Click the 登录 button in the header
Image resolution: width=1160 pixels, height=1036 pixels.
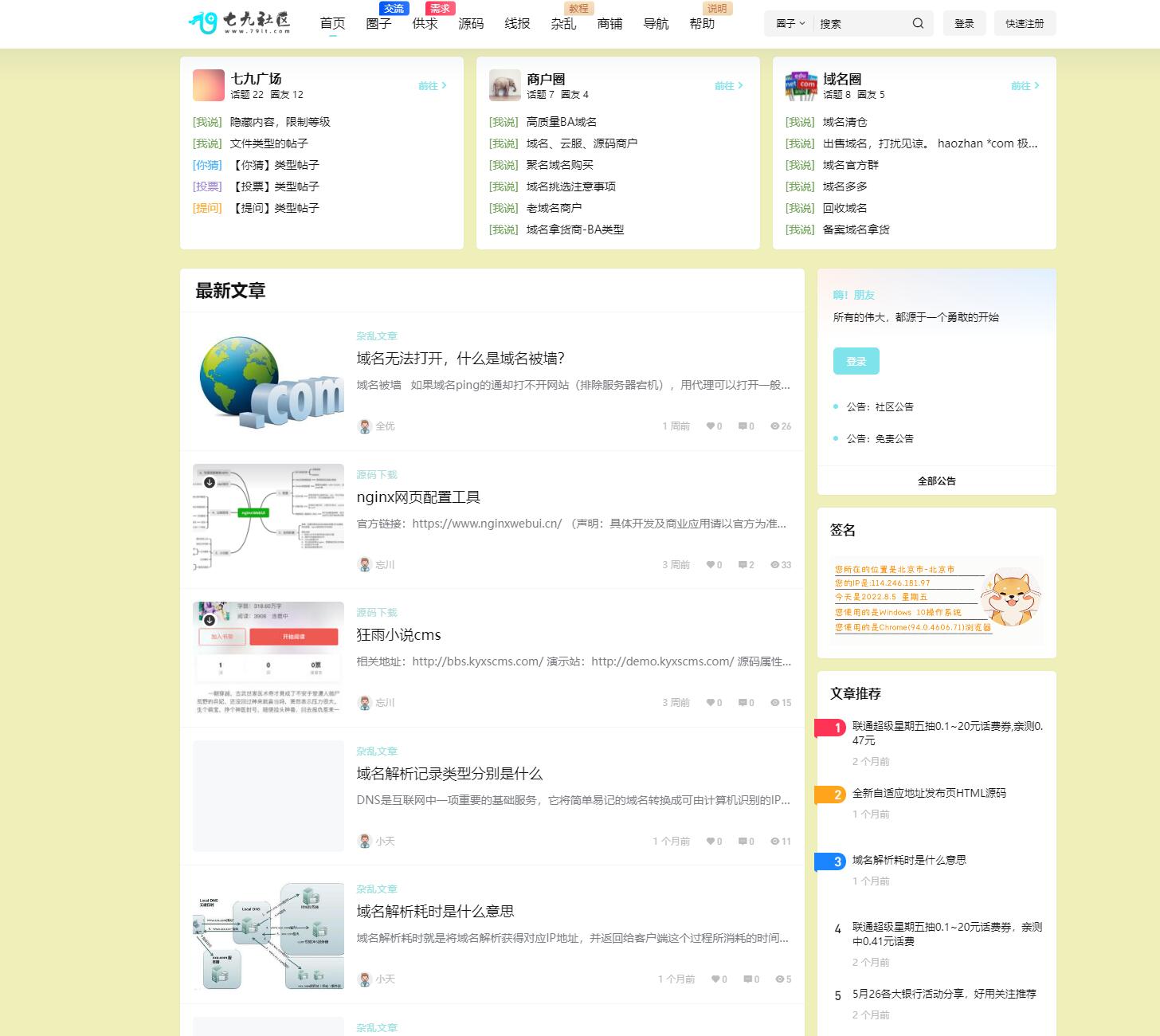[964, 24]
